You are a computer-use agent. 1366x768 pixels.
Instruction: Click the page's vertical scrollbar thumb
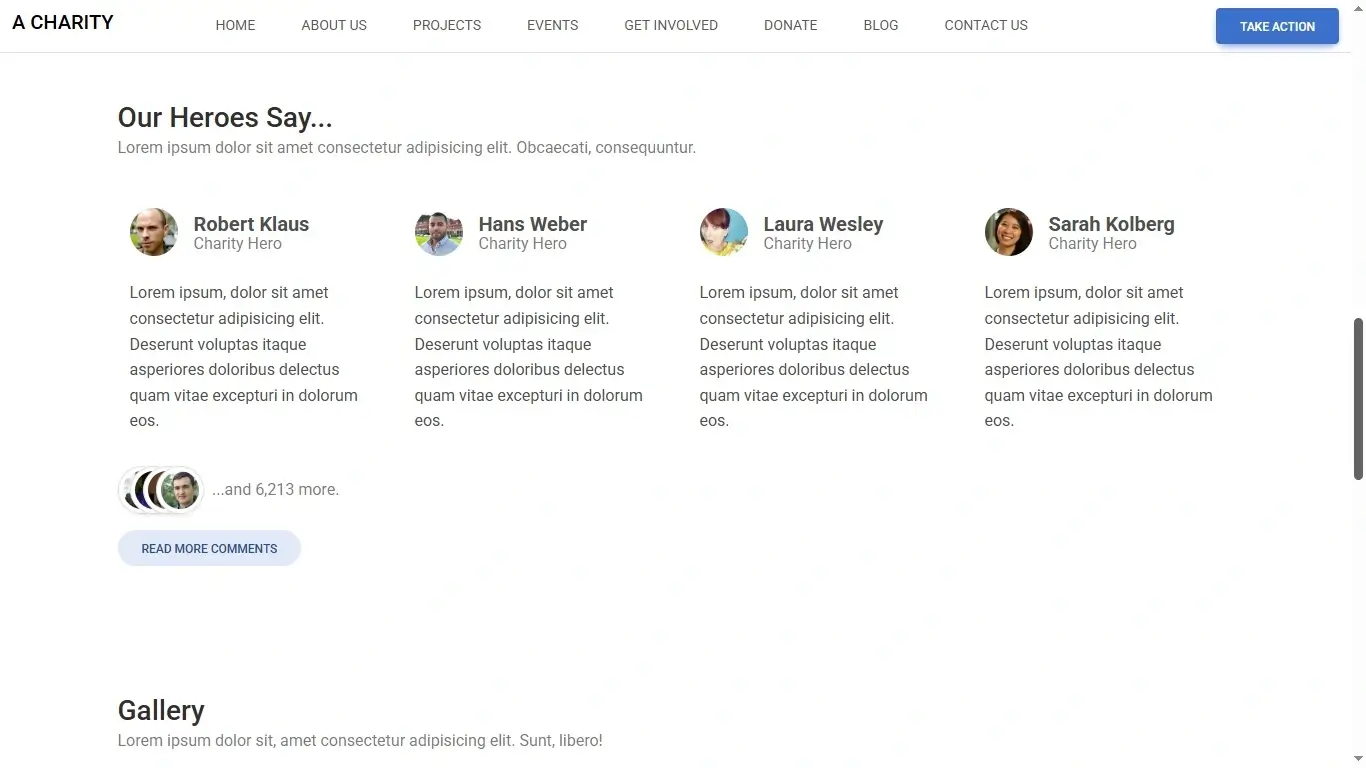pos(1358,398)
